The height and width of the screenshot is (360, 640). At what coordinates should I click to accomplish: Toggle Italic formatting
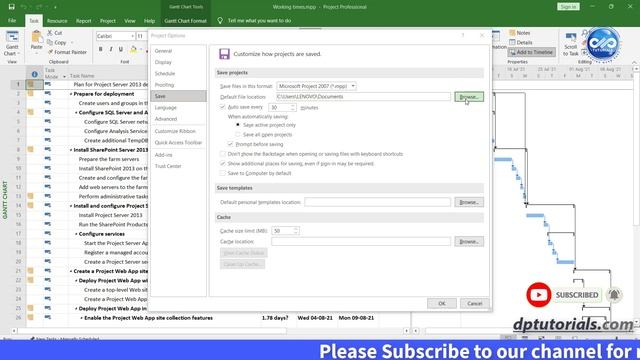click(x=111, y=49)
